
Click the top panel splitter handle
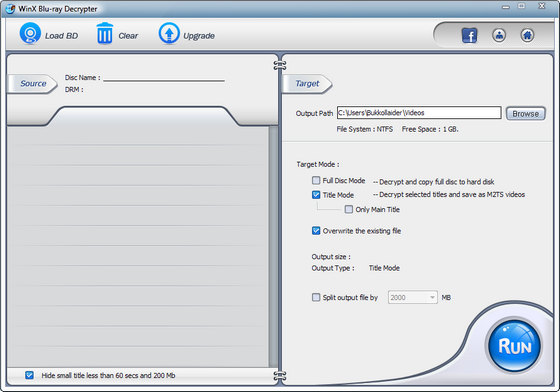[x=280, y=65]
